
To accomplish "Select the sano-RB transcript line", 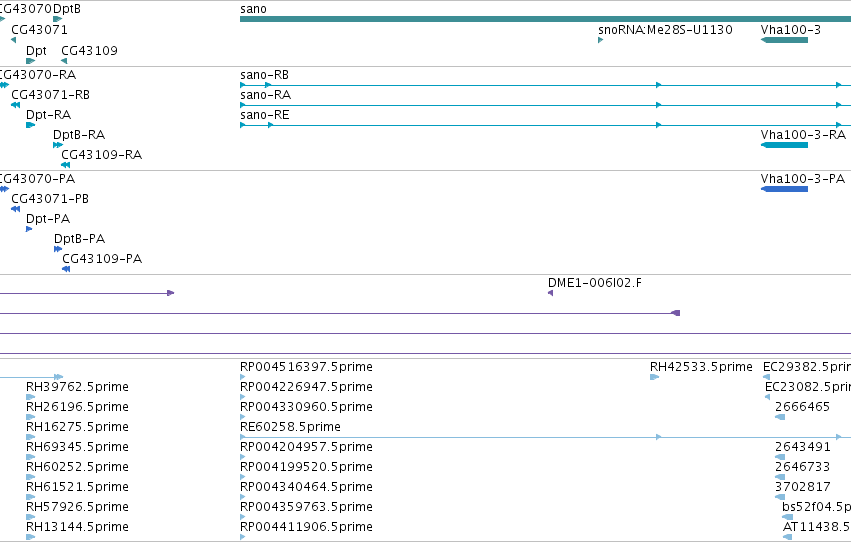I will [545, 85].
